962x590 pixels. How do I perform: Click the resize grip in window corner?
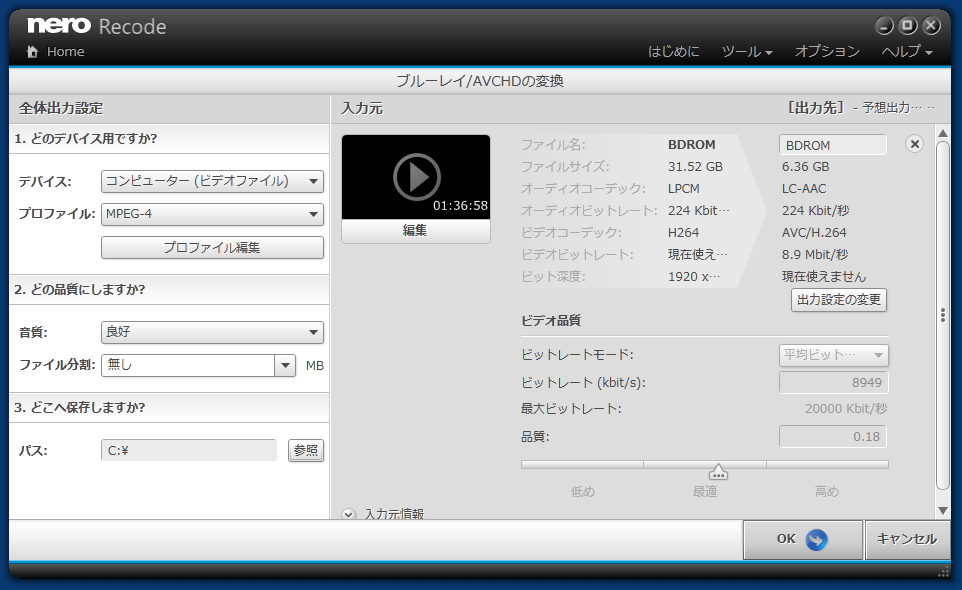click(x=944, y=572)
